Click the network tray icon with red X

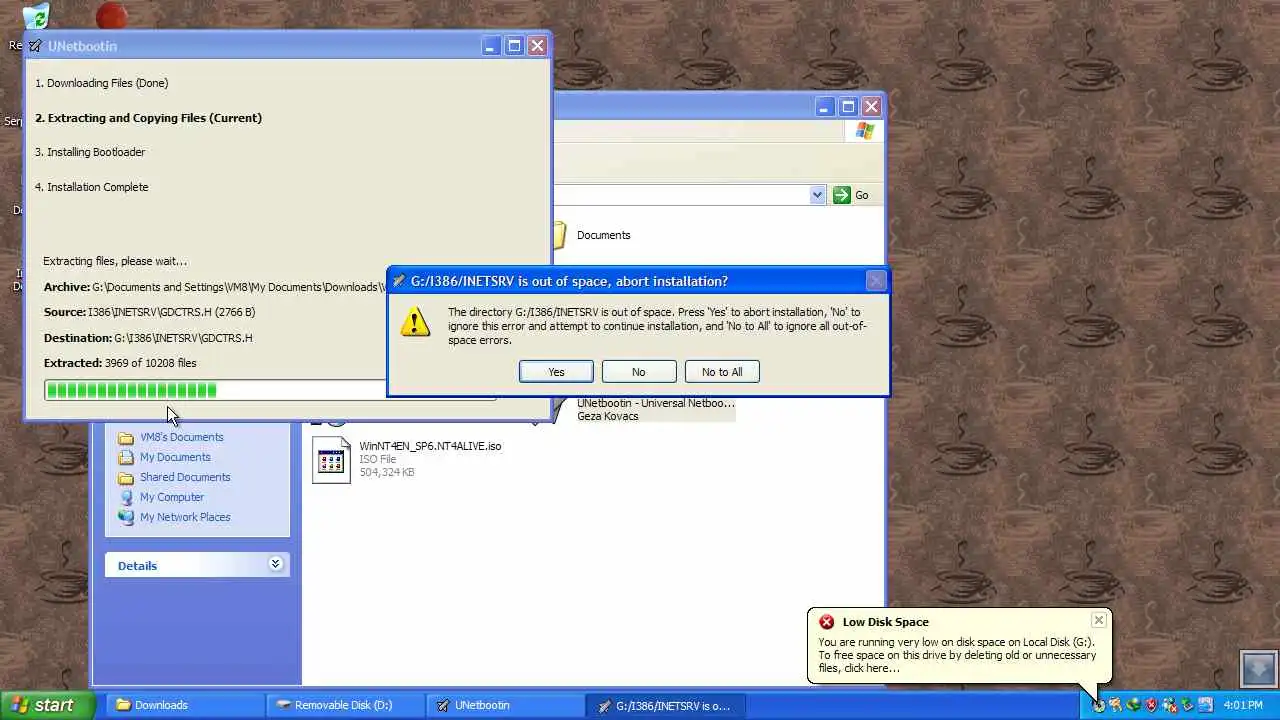(1170, 706)
